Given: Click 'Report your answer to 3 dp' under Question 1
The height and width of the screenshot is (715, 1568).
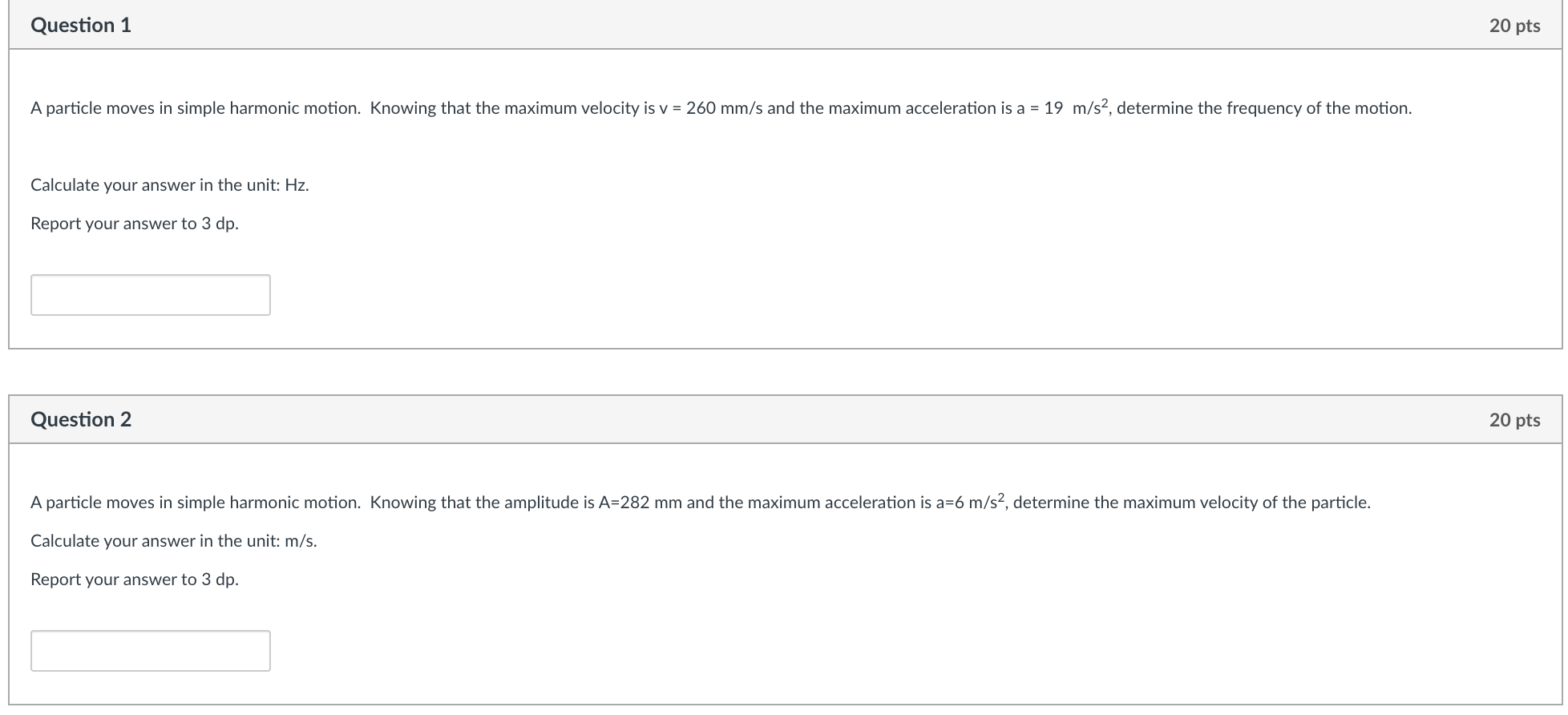Looking at the screenshot, I should [x=134, y=224].
